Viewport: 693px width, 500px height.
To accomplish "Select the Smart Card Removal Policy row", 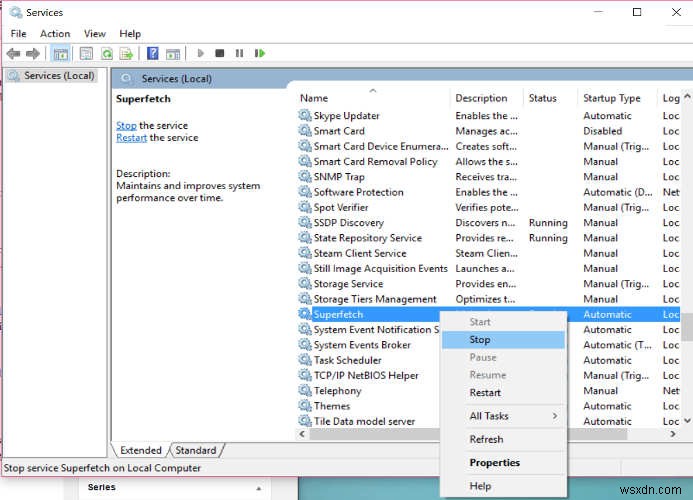I will click(x=488, y=161).
